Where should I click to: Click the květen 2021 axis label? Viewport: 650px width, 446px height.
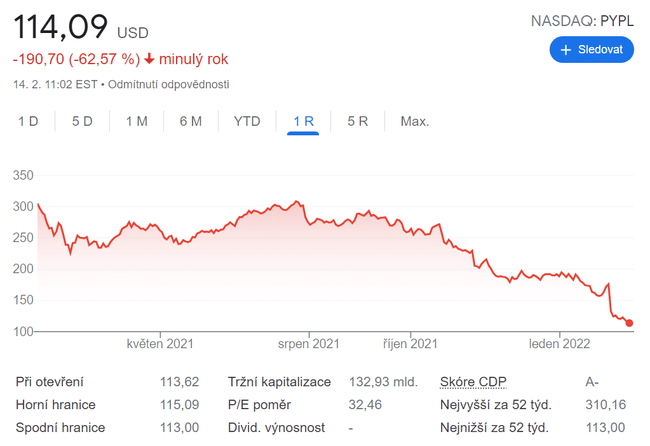(x=160, y=344)
